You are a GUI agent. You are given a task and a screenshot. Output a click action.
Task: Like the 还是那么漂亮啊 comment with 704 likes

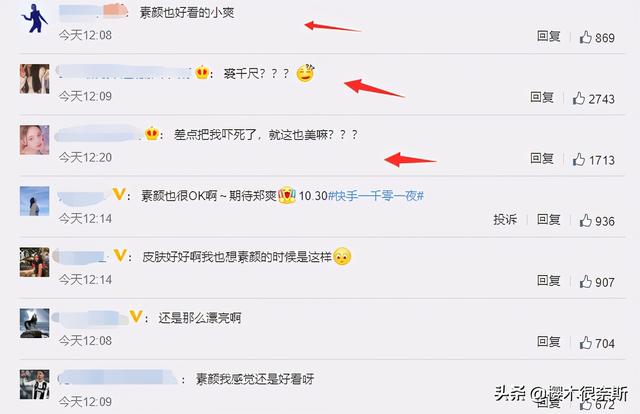(585, 343)
